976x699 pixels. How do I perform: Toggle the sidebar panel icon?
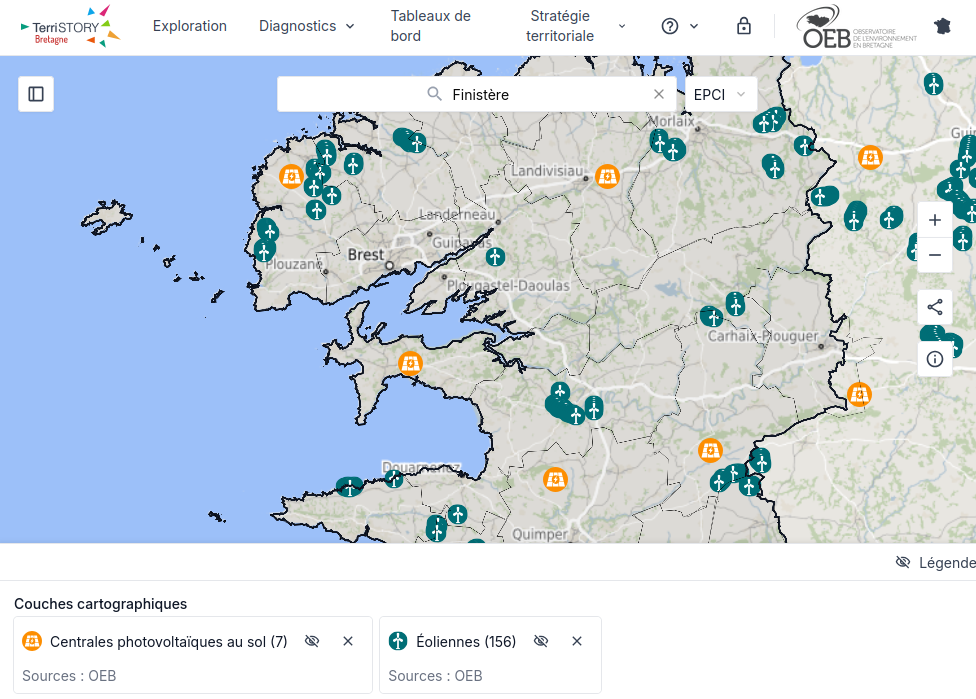coord(36,94)
